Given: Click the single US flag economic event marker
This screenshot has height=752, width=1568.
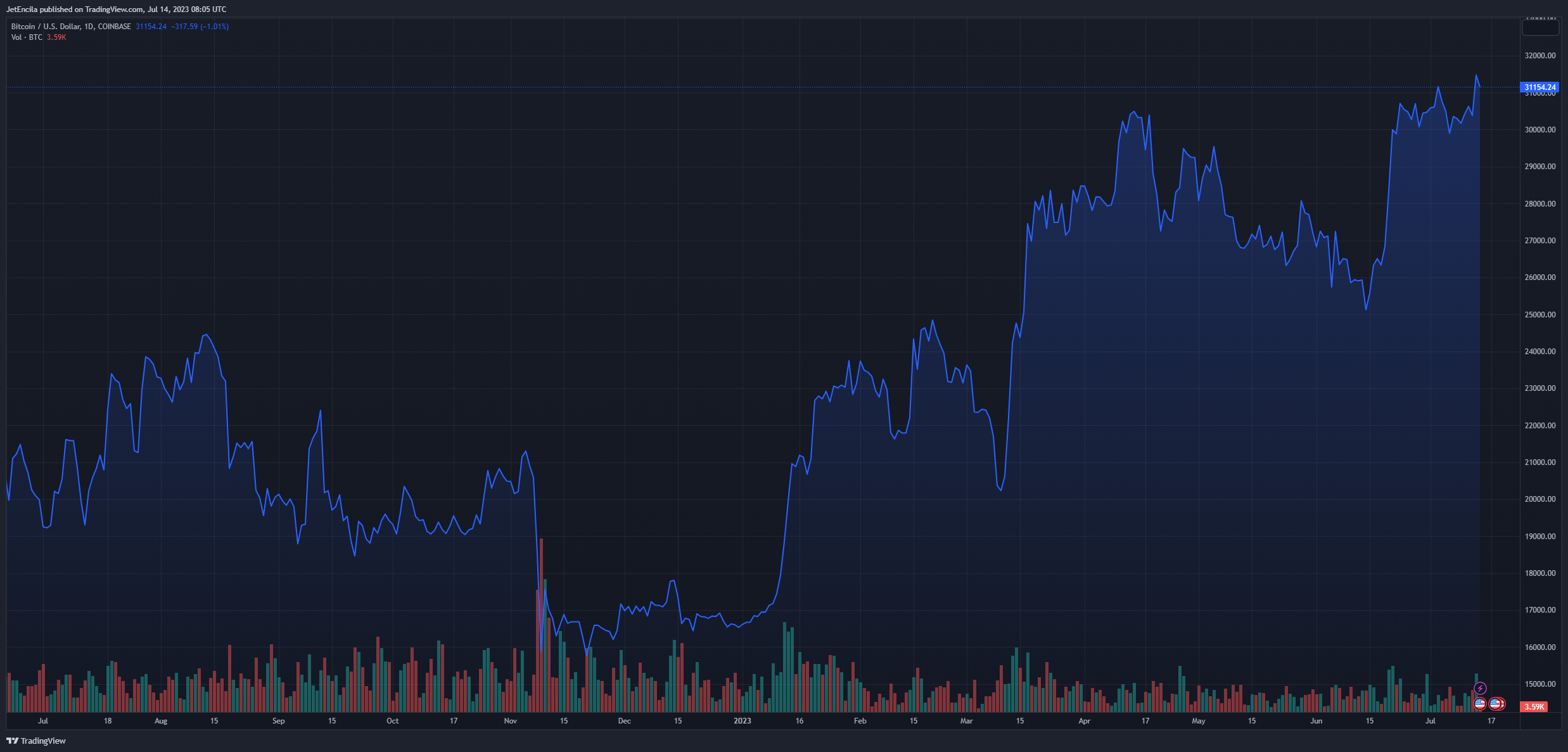Looking at the screenshot, I should [x=1480, y=703].
